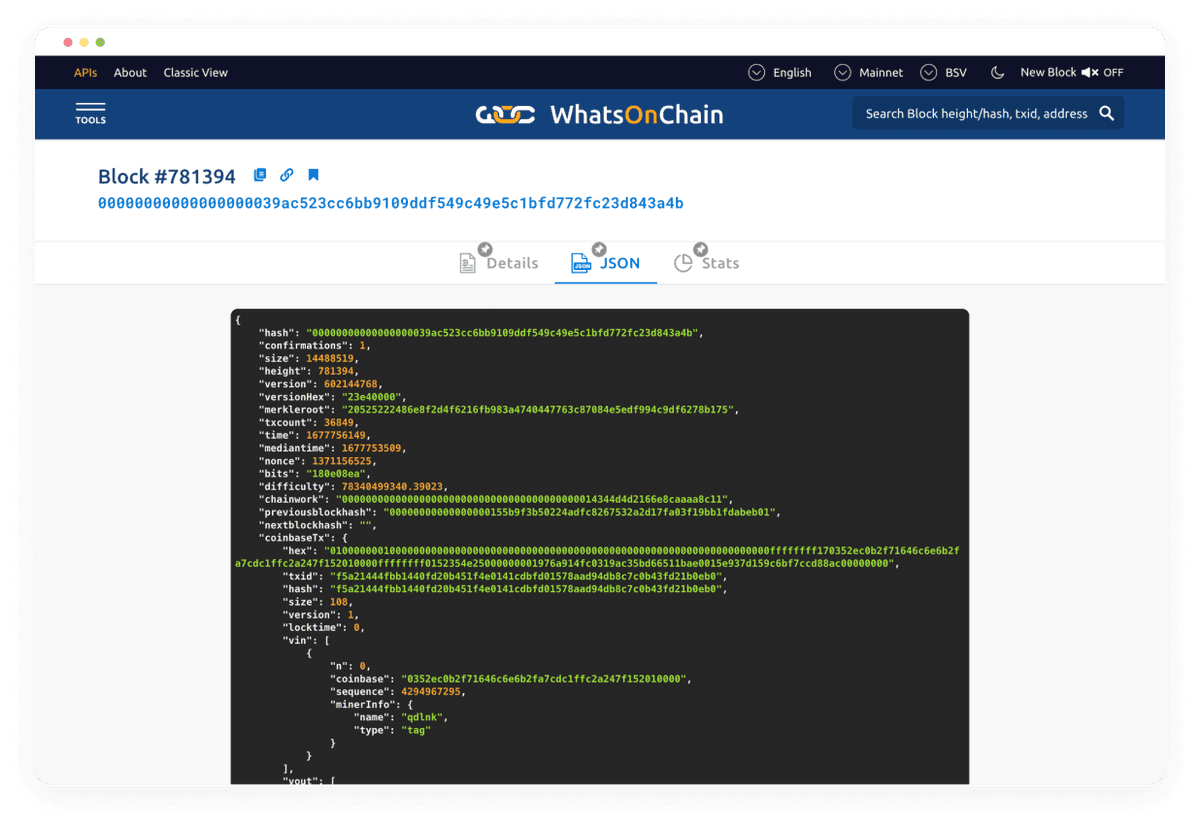Screen dimensions: 1200x827
Task: Click the WhatsOnChain chain logo
Action: pyautogui.click(x=505, y=114)
